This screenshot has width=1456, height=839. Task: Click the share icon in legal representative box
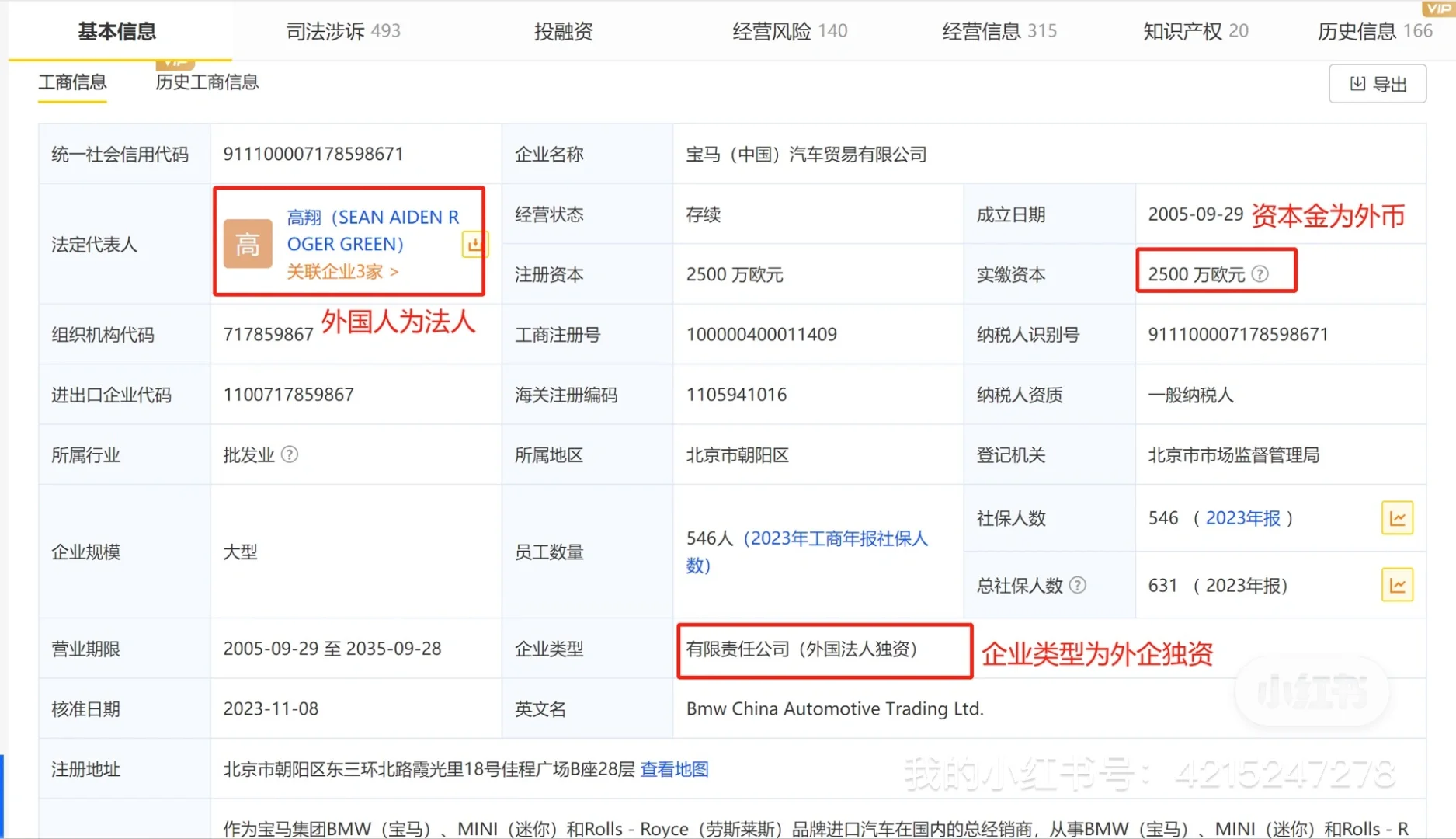[x=474, y=243]
